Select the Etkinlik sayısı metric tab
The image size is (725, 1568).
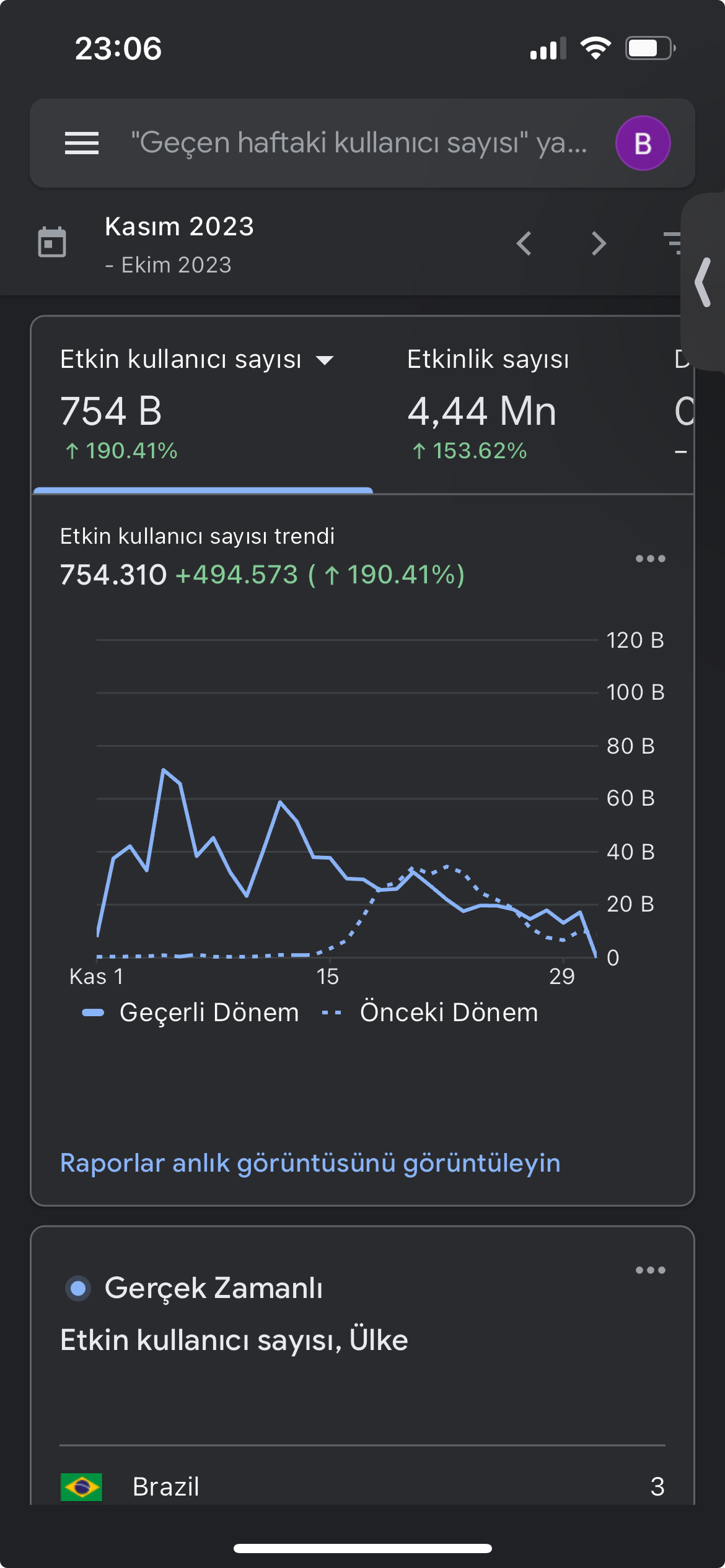point(488,404)
